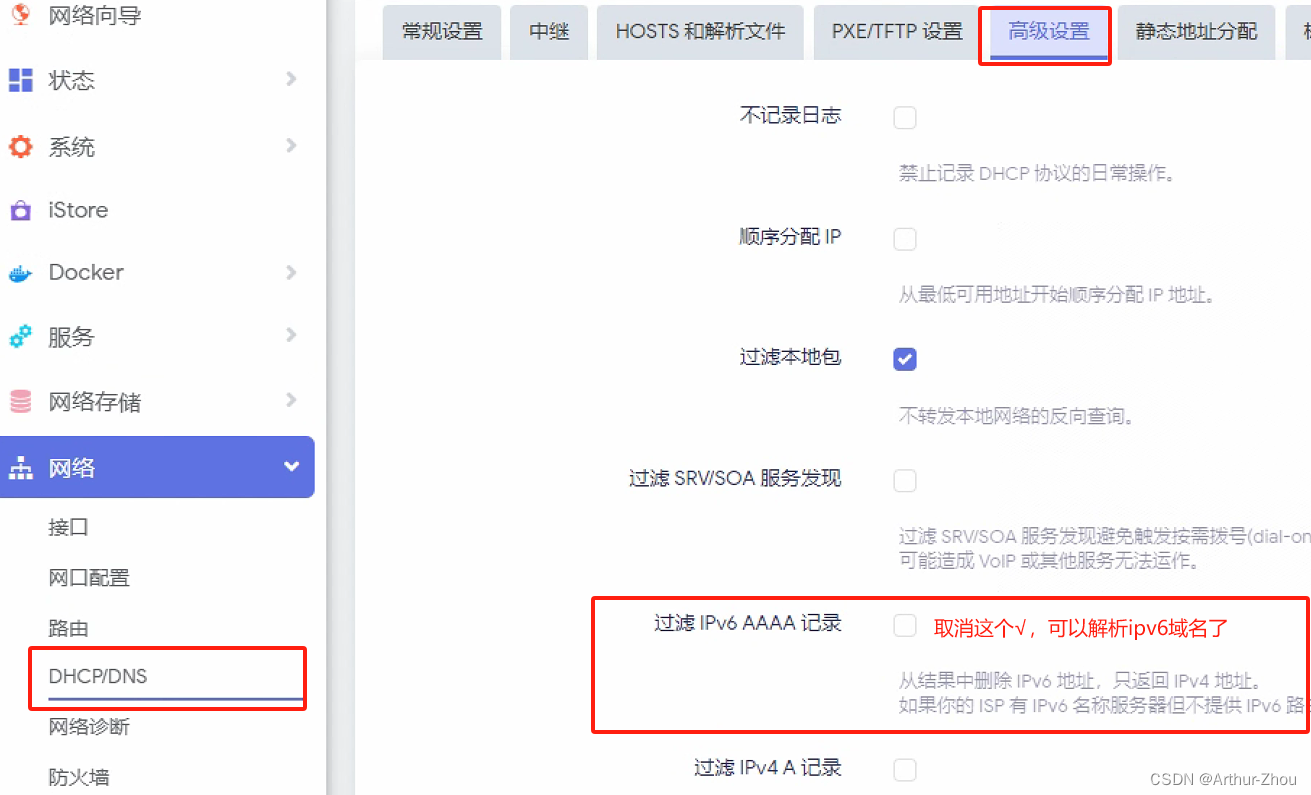Click the iStore menu label

pyautogui.click(x=78, y=210)
